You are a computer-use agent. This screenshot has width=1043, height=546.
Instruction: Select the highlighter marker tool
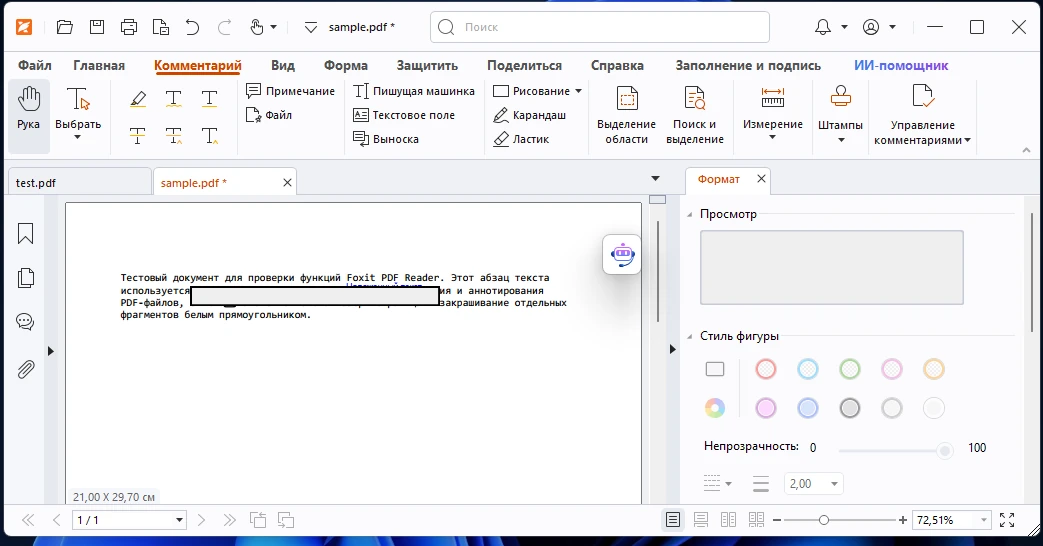(138, 99)
